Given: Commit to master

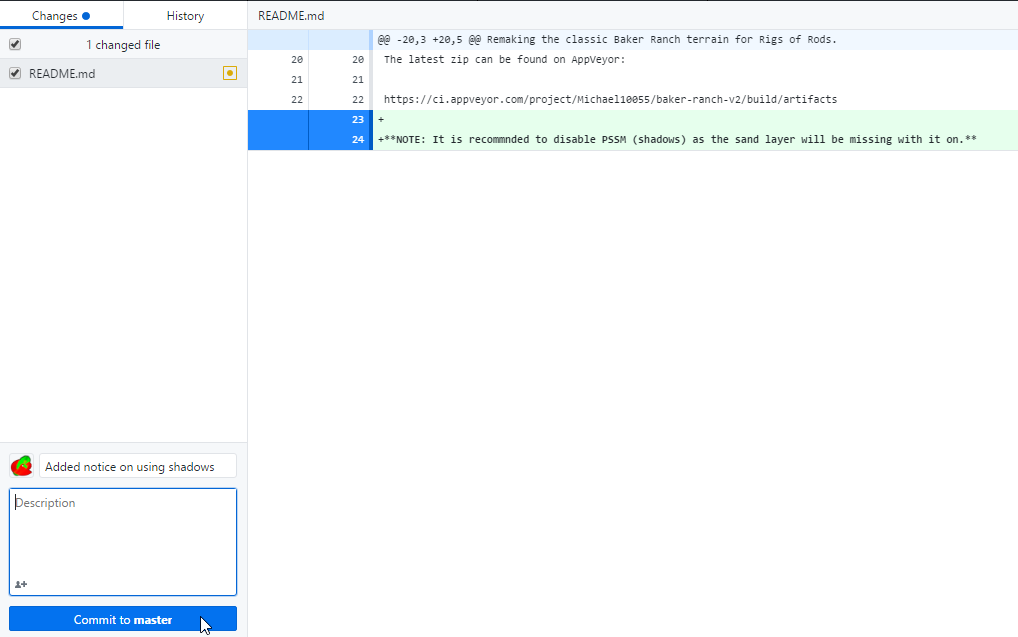Looking at the screenshot, I should point(123,619).
